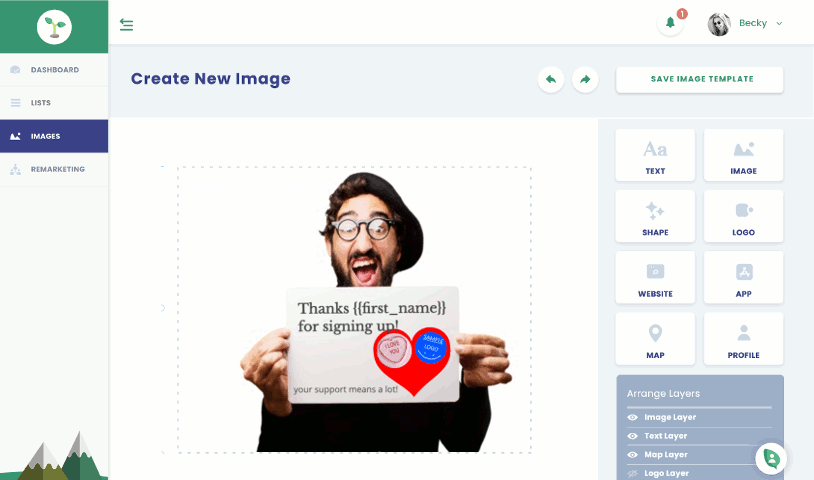Add a Text element
Viewport: 814px width, 480px height.
655,155
